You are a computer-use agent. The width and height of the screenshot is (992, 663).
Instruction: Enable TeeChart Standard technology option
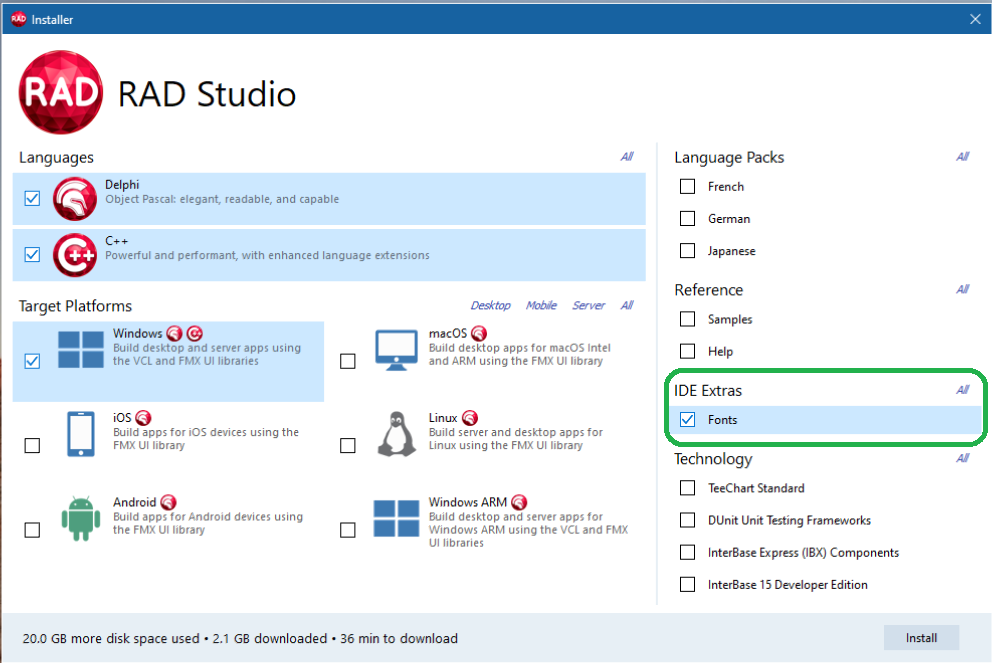(x=687, y=488)
